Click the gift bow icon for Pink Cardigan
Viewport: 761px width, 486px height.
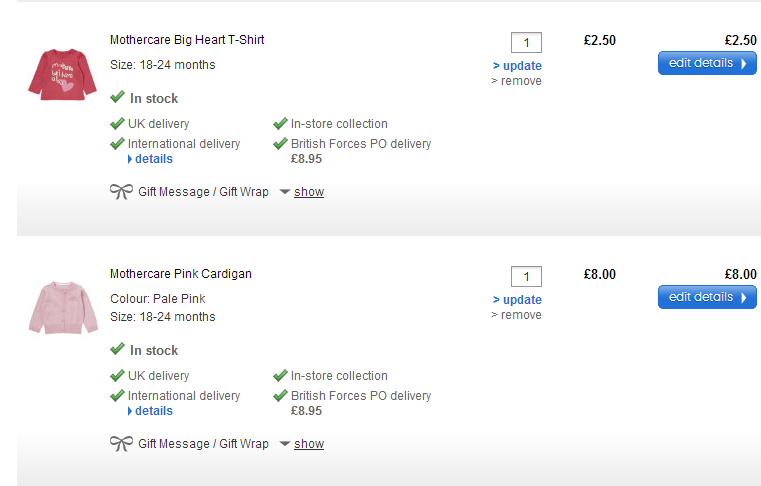click(x=121, y=444)
